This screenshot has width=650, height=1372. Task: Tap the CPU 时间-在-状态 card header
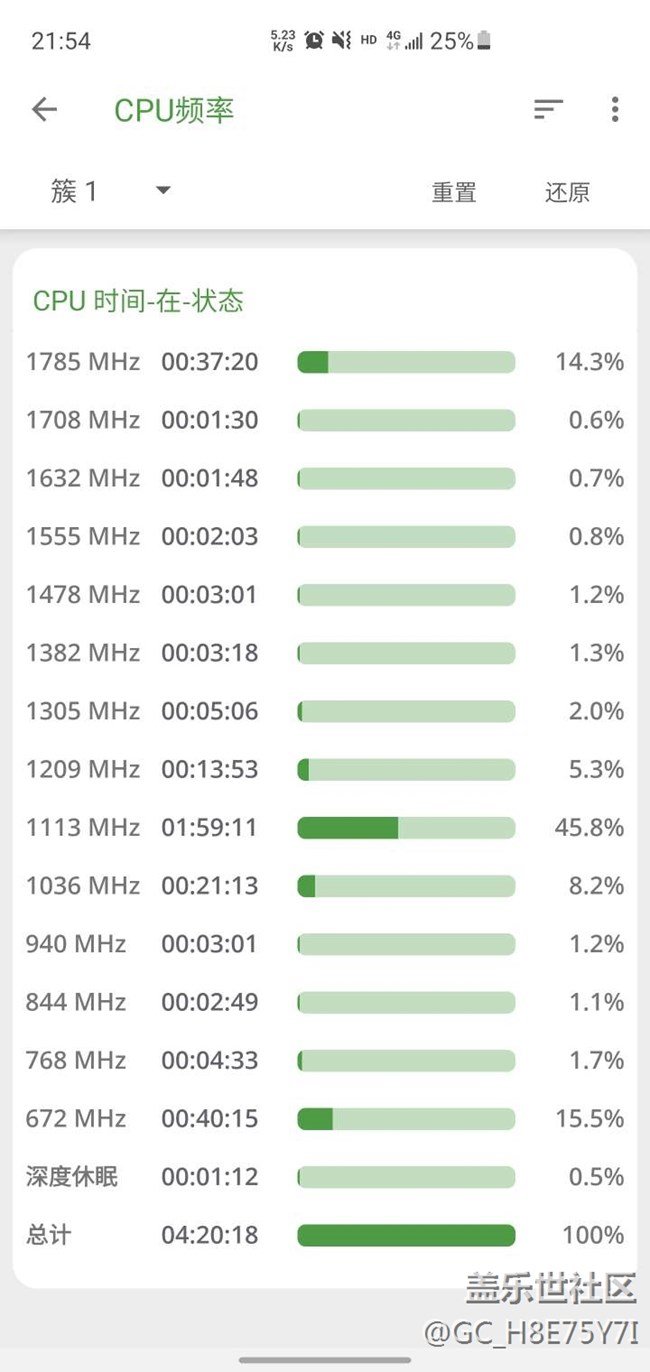pos(138,301)
